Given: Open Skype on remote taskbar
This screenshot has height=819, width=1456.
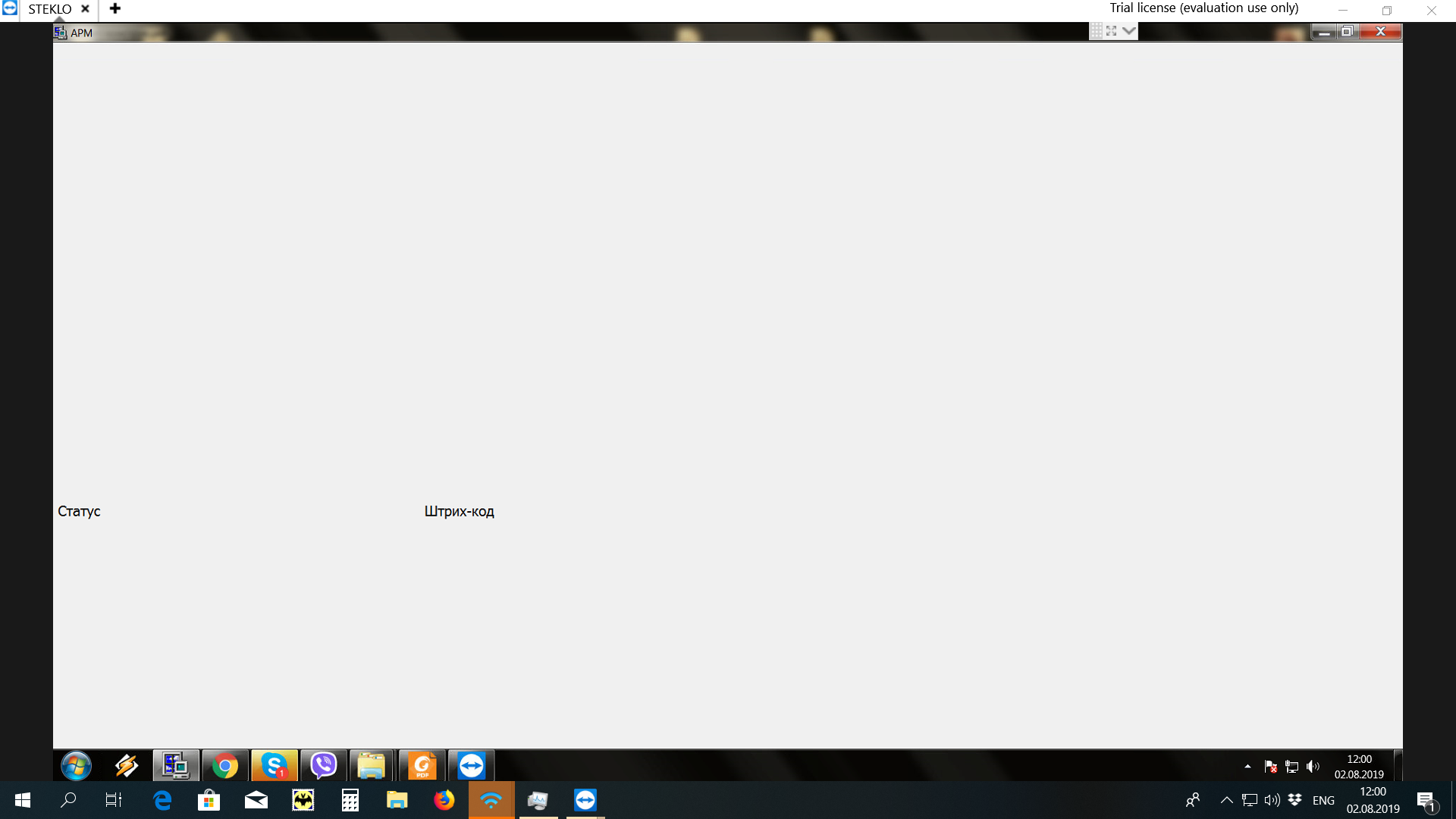Looking at the screenshot, I should tap(275, 766).
